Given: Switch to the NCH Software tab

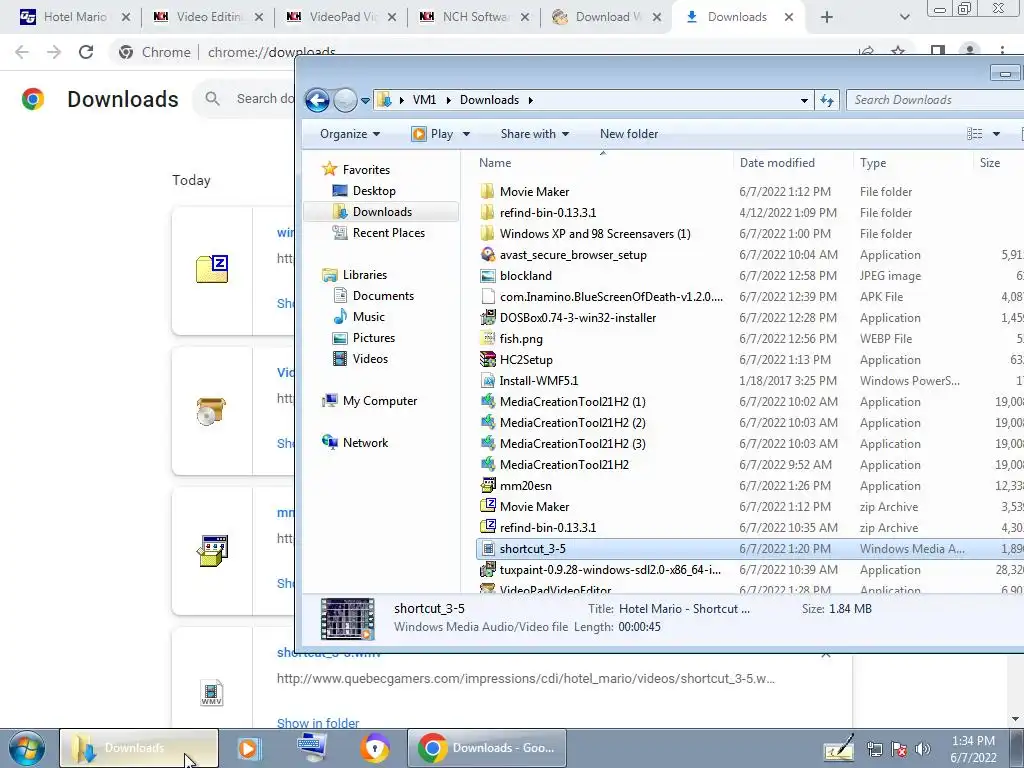Looking at the screenshot, I should (x=475, y=17).
